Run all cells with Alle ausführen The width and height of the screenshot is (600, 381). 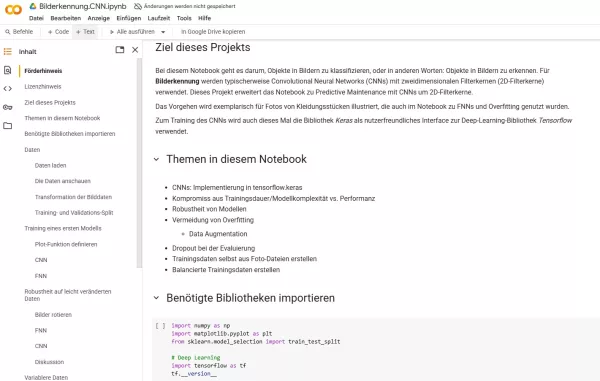[132, 32]
